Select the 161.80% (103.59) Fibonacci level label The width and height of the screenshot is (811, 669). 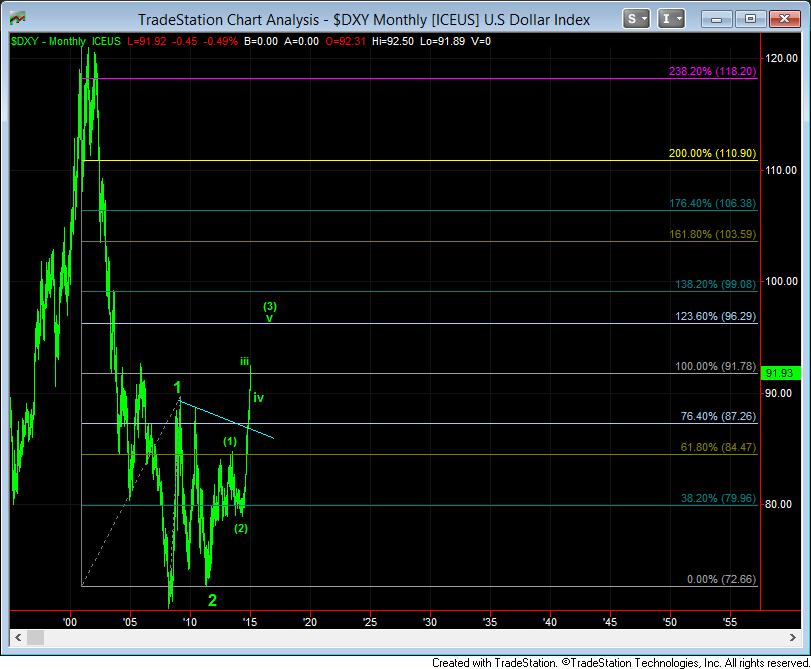click(x=712, y=233)
